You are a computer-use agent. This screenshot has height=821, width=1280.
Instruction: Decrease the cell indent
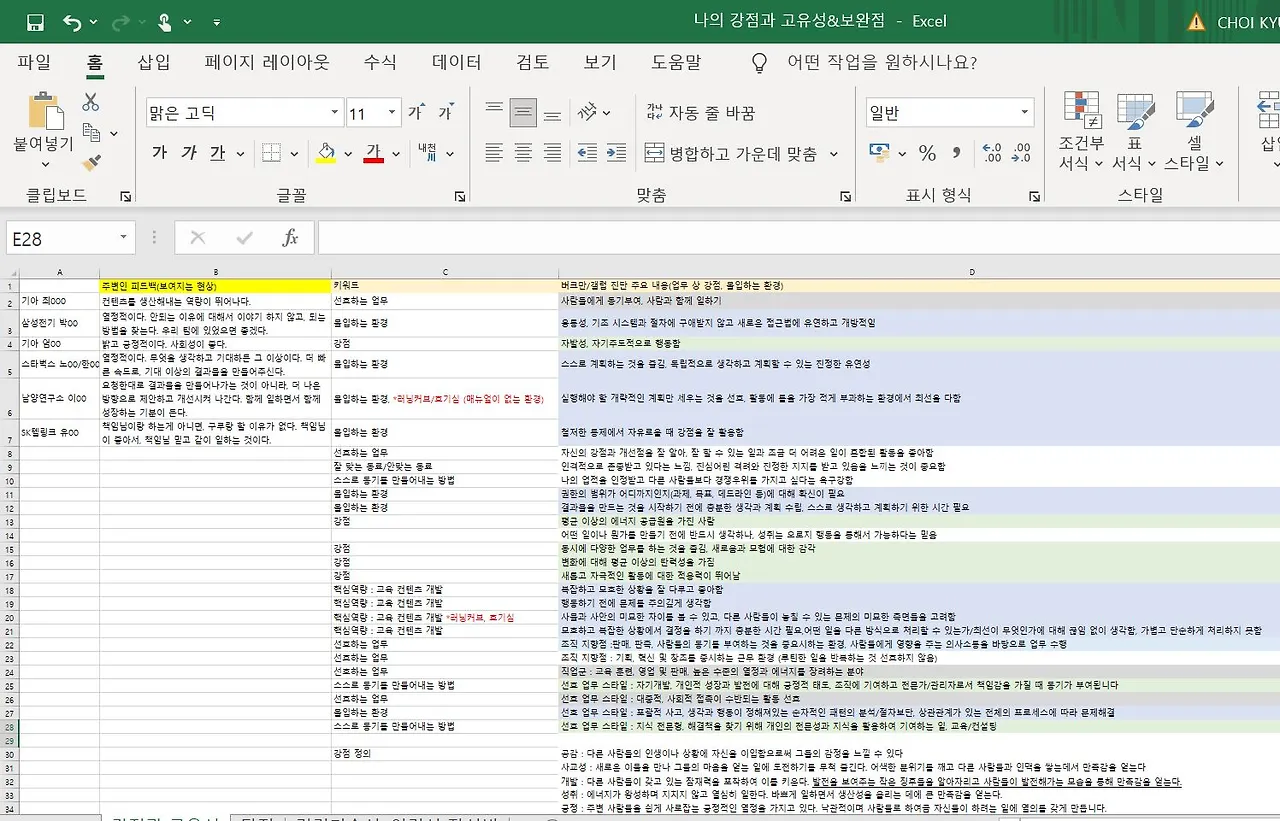pyautogui.click(x=587, y=153)
